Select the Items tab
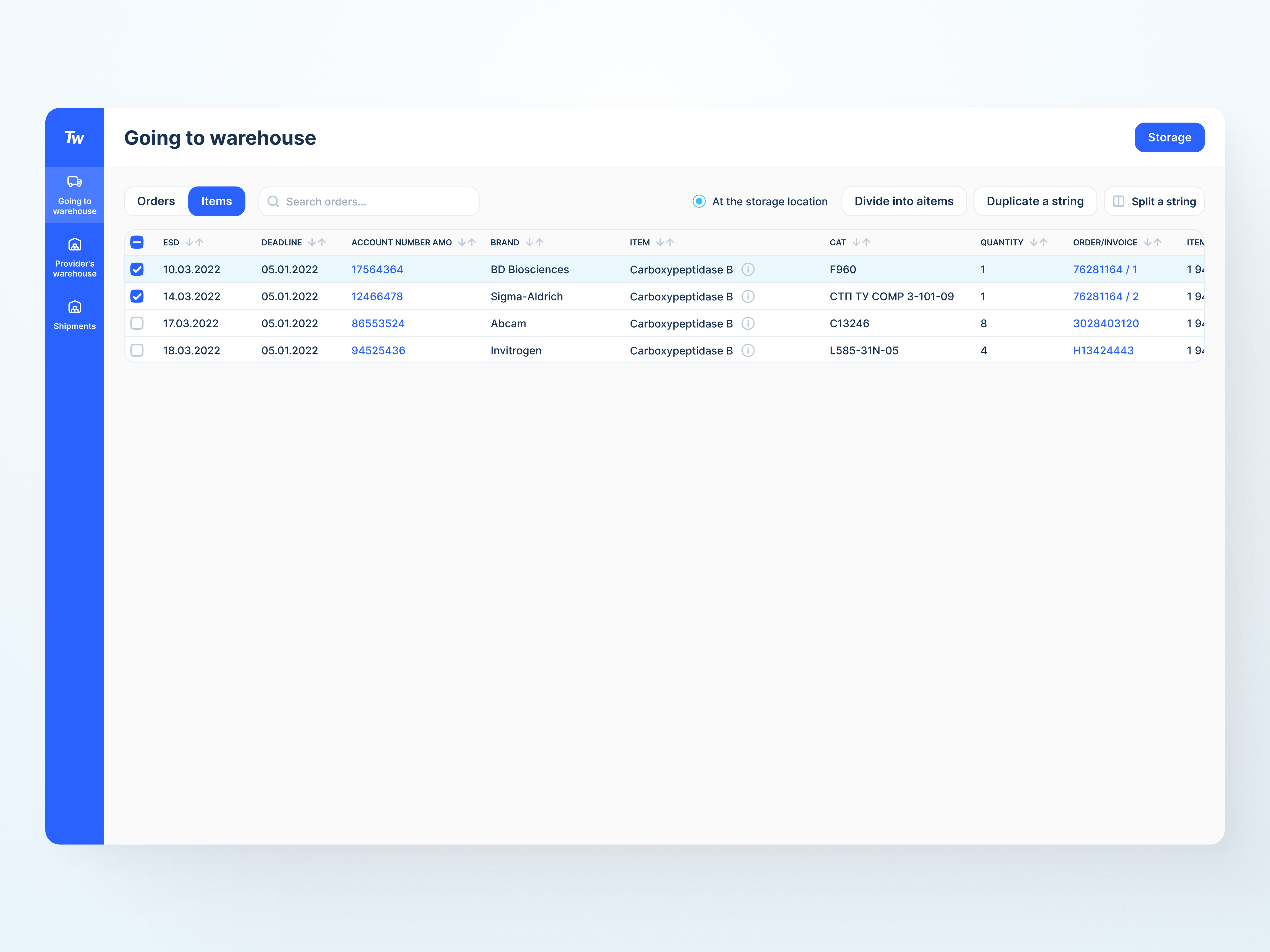Image resolution: width=1270 pixels, height=952 pixels. 217,201
